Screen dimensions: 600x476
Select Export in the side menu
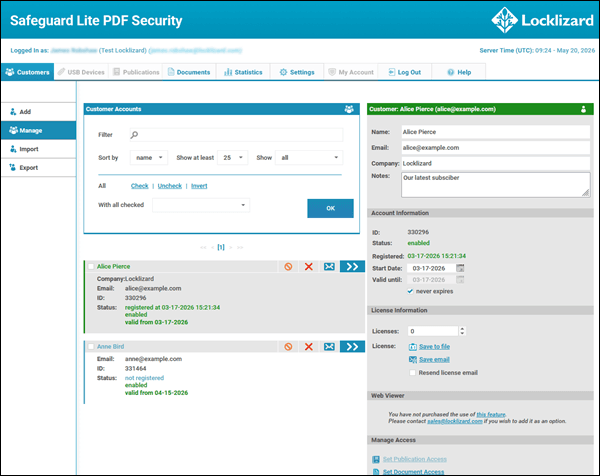[38, 168]
